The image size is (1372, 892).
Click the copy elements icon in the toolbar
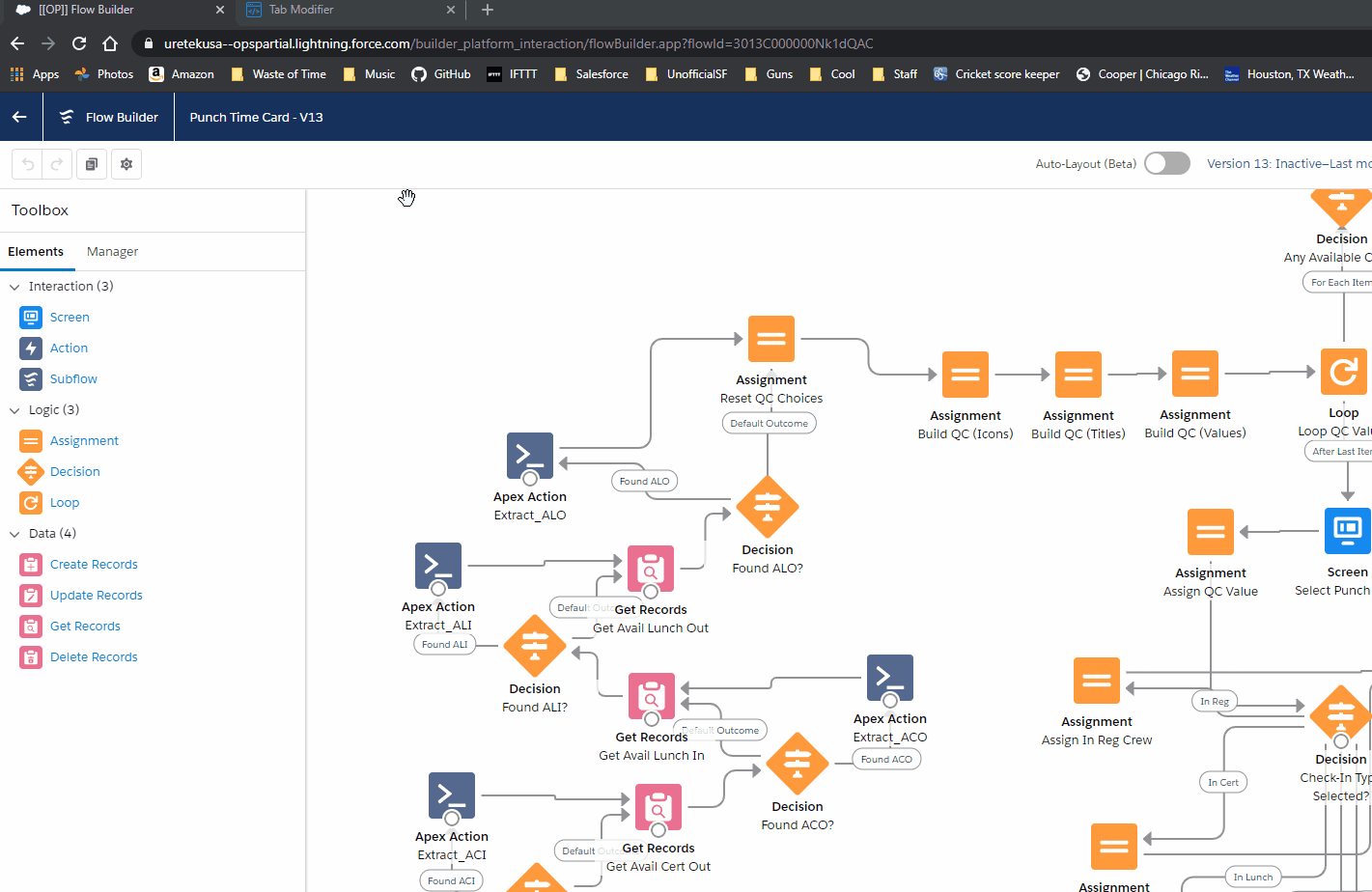pos(91,164)
